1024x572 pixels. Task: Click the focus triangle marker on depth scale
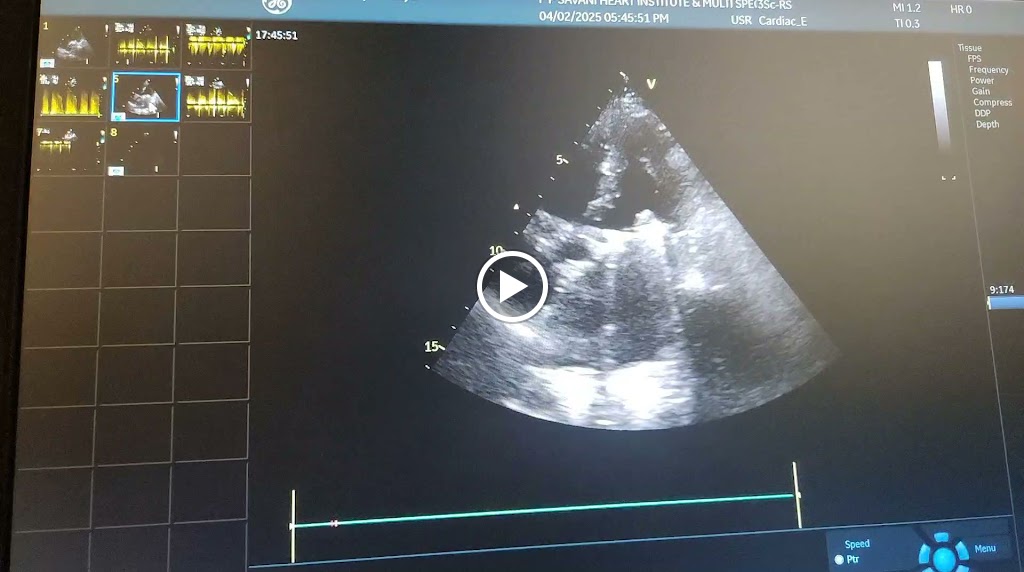(516, 207)
